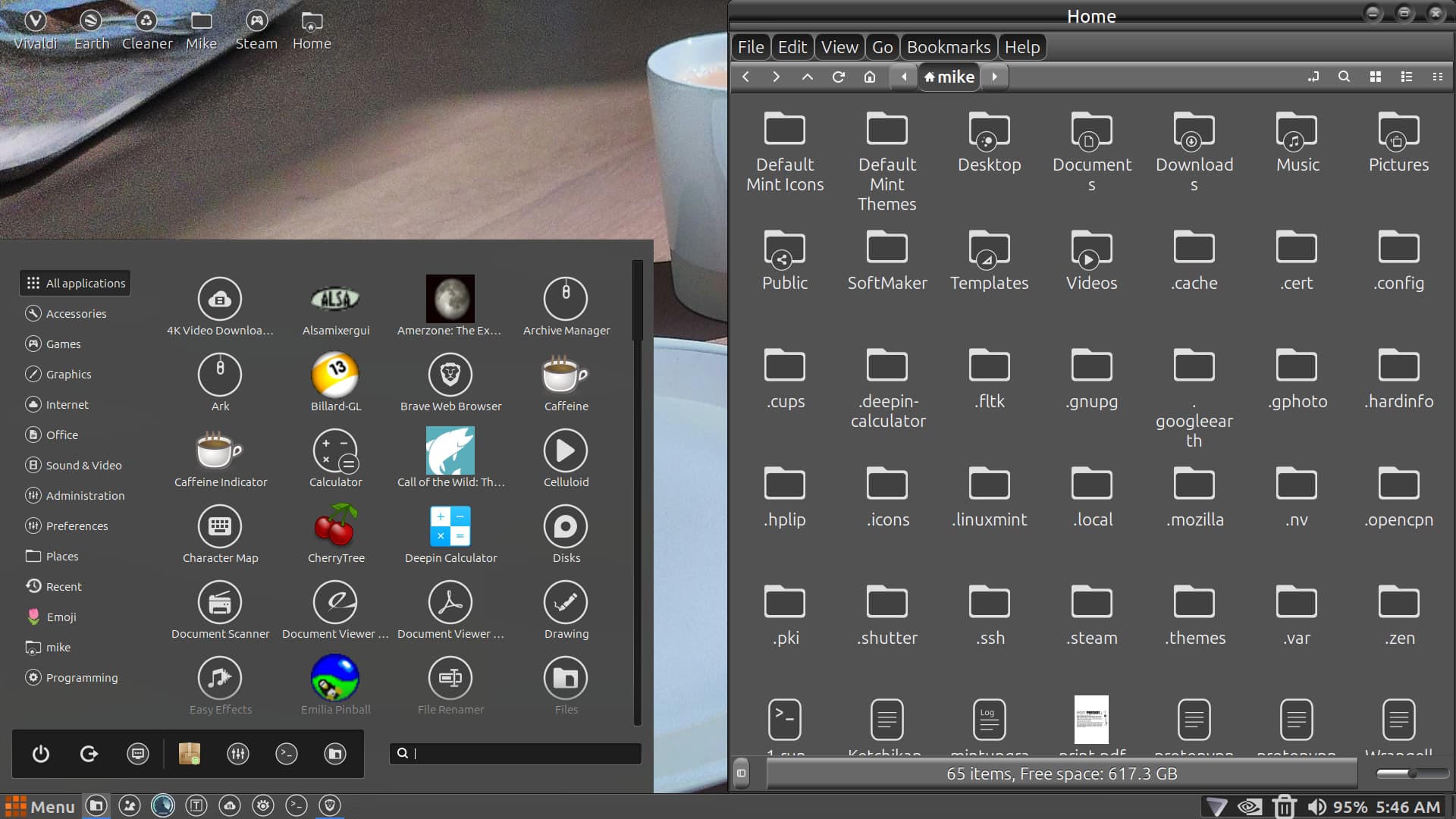Click the home icon in file toolbar
Image resolution: width=1456 pixels, height=819 pixels.
[x=870, y=77]
